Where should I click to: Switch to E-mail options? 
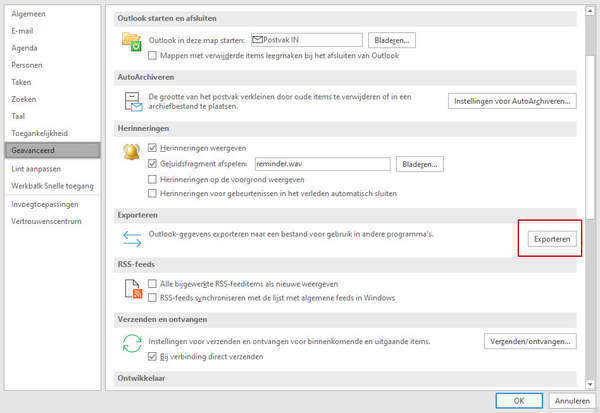pos(52,31)
